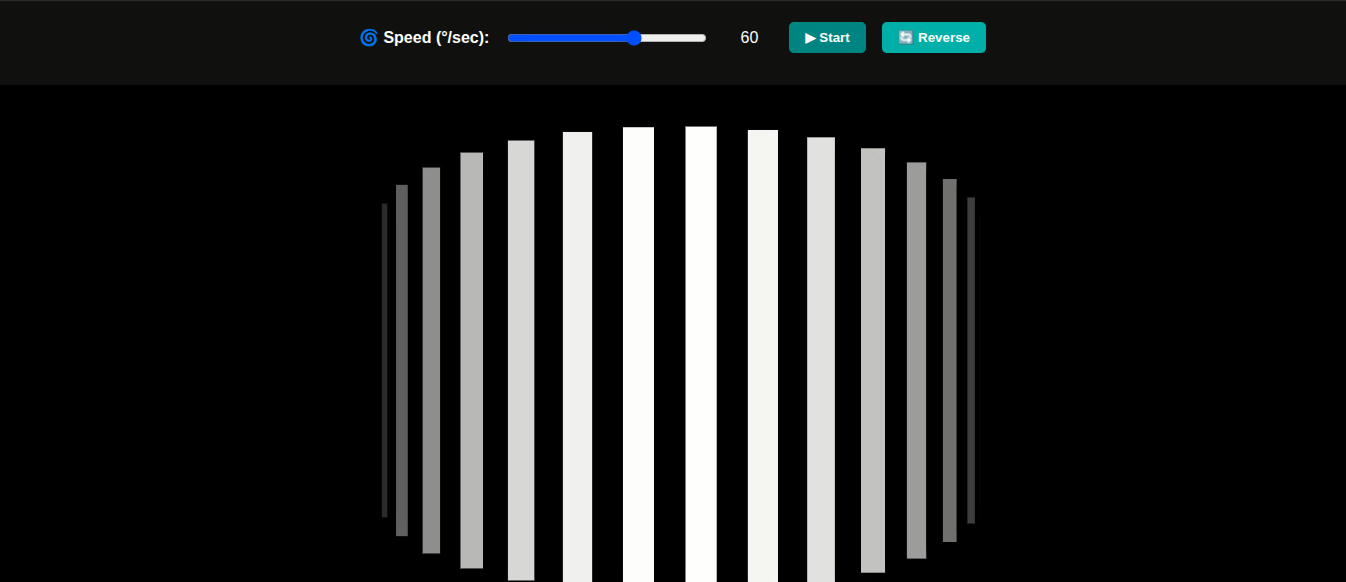Select the sixth bar from the left
The image size is (1346, 582).
click(577, 360)
